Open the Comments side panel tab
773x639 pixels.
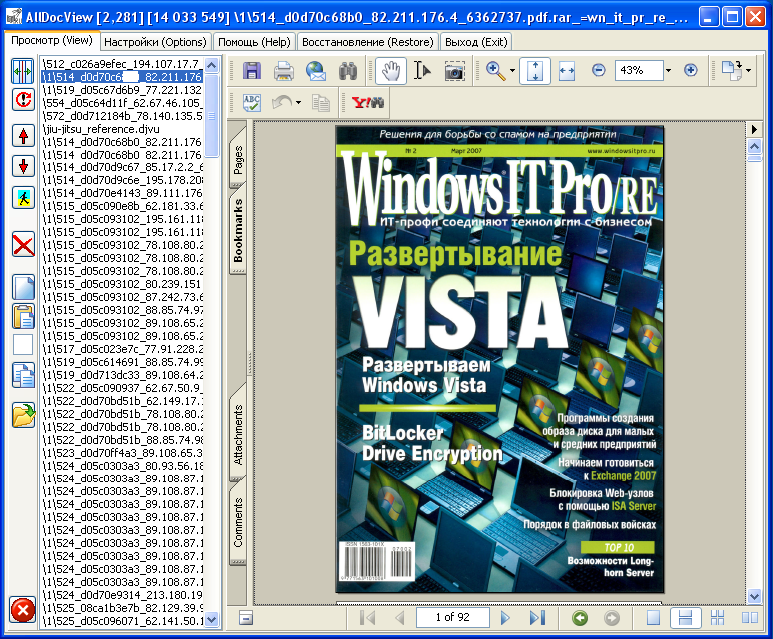click(x=238, y=522)
